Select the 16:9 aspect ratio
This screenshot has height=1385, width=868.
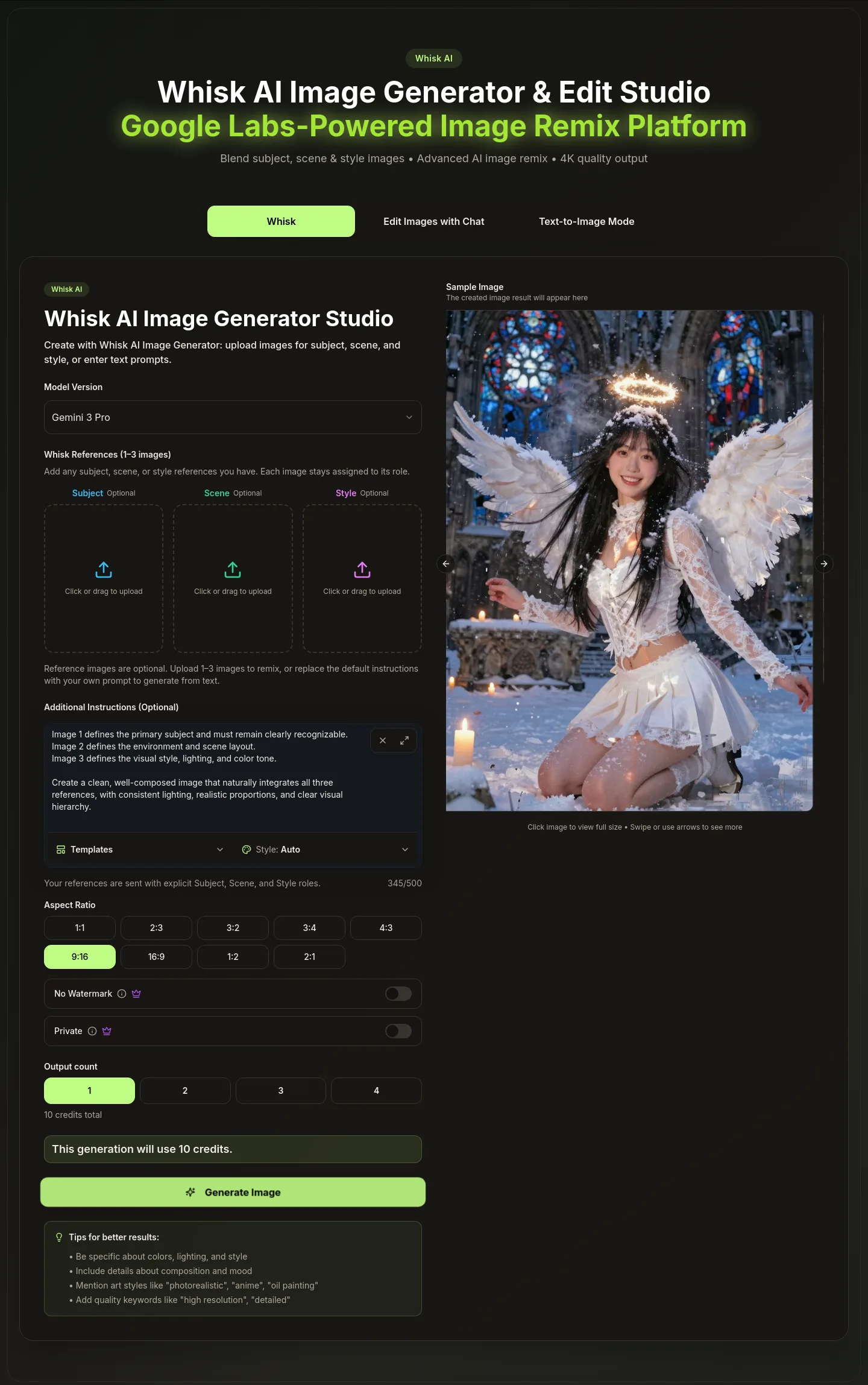coord(156,957)
